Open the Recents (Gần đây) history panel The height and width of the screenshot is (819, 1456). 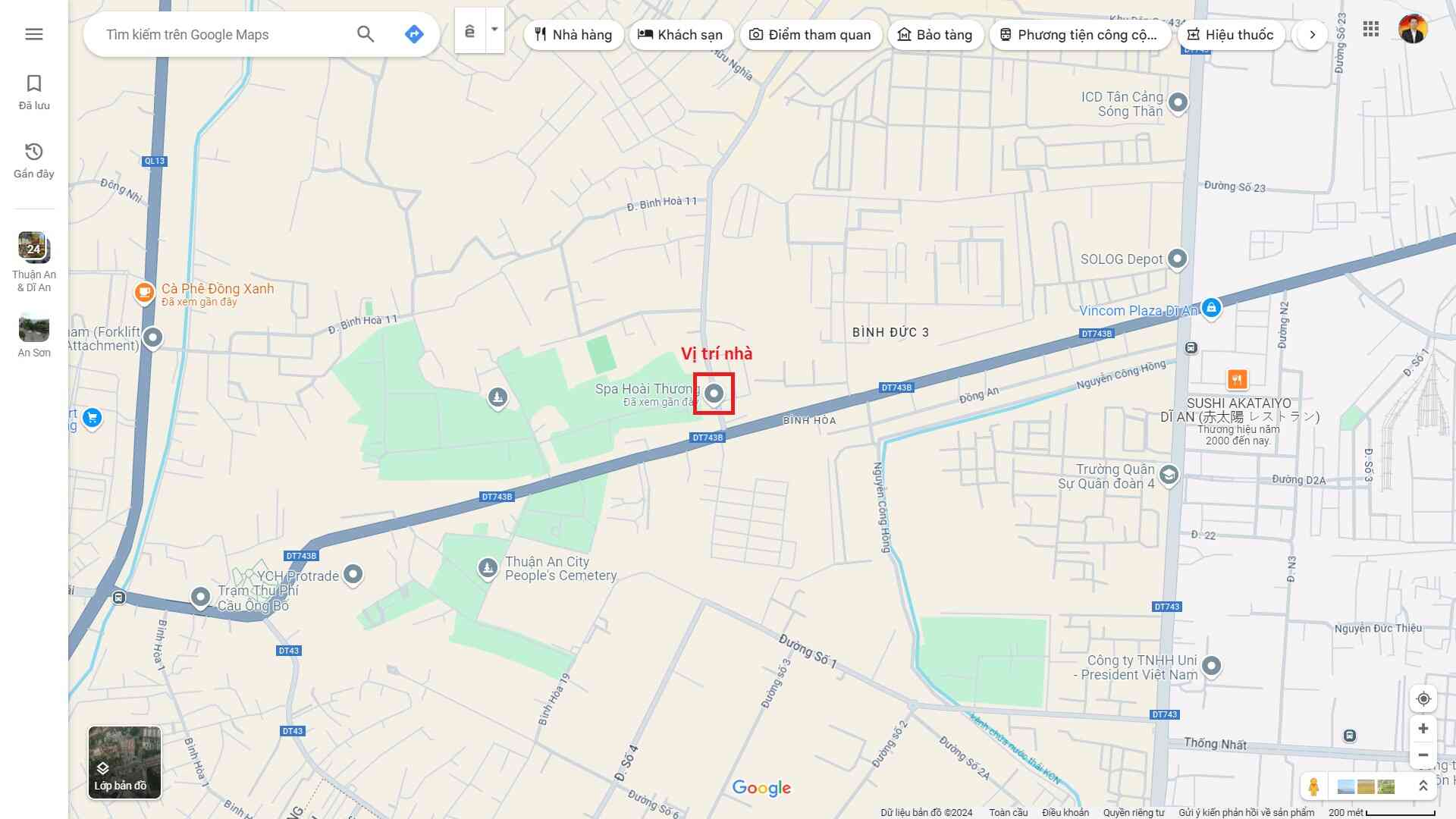[x=34, y=160]
